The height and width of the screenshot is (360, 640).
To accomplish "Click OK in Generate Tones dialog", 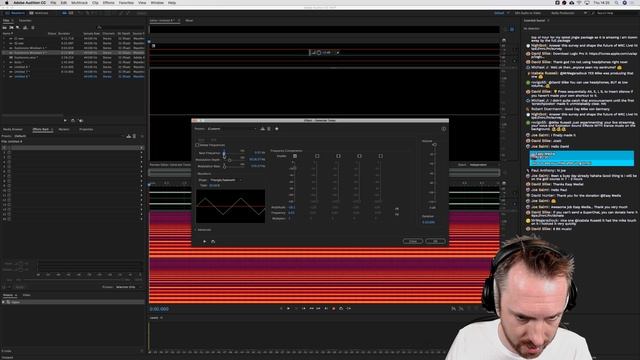I will tap(435, 241).
